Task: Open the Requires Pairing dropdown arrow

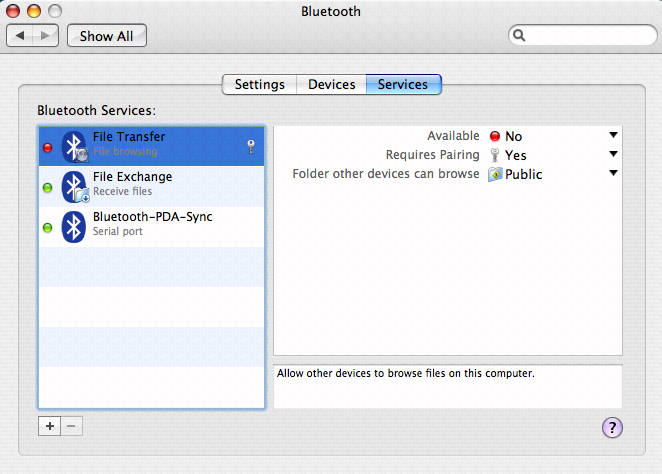Action: [x=613, y=154]
